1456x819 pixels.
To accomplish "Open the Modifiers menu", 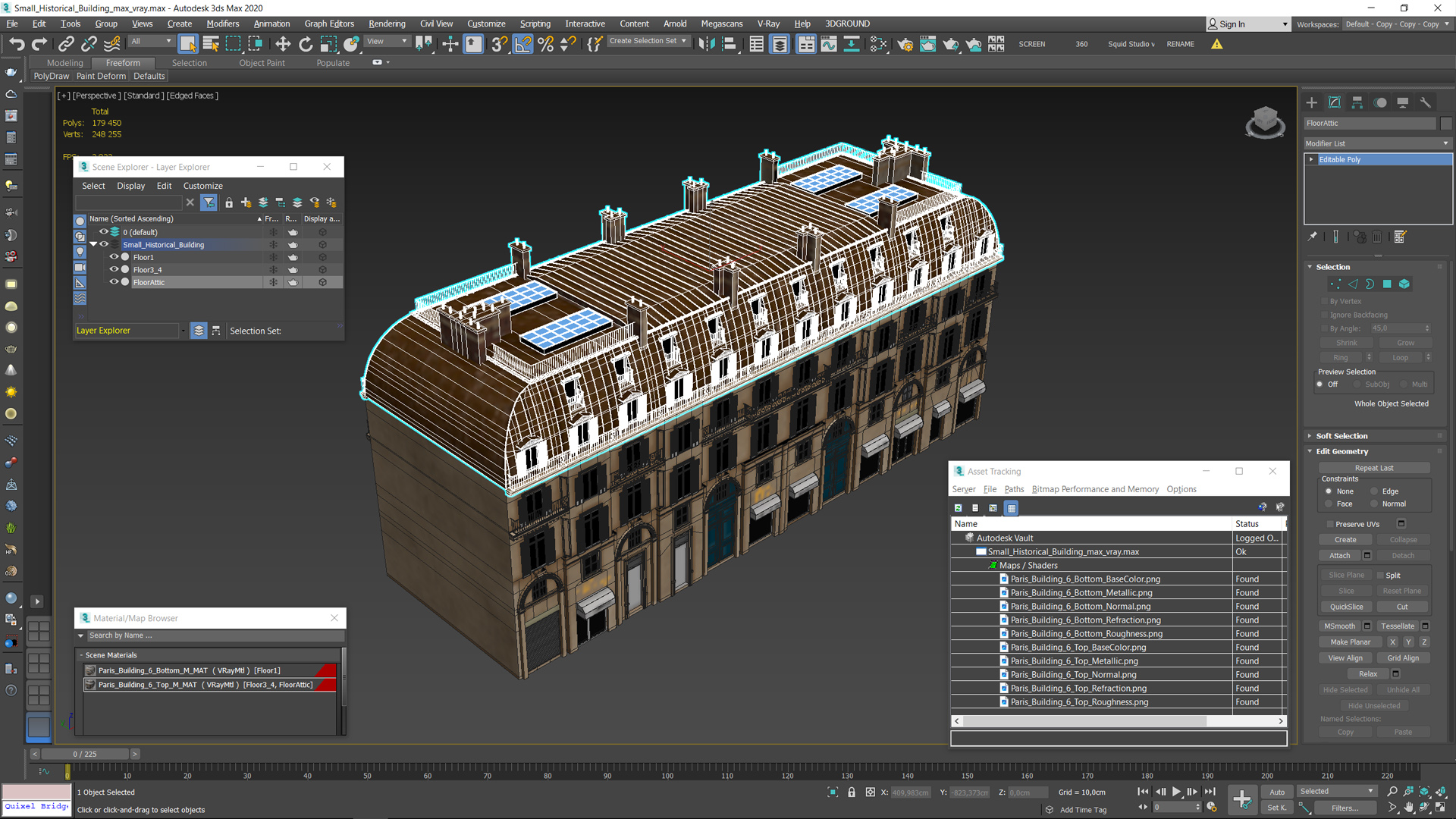I will pyautogui.click(x=223, y=24).
